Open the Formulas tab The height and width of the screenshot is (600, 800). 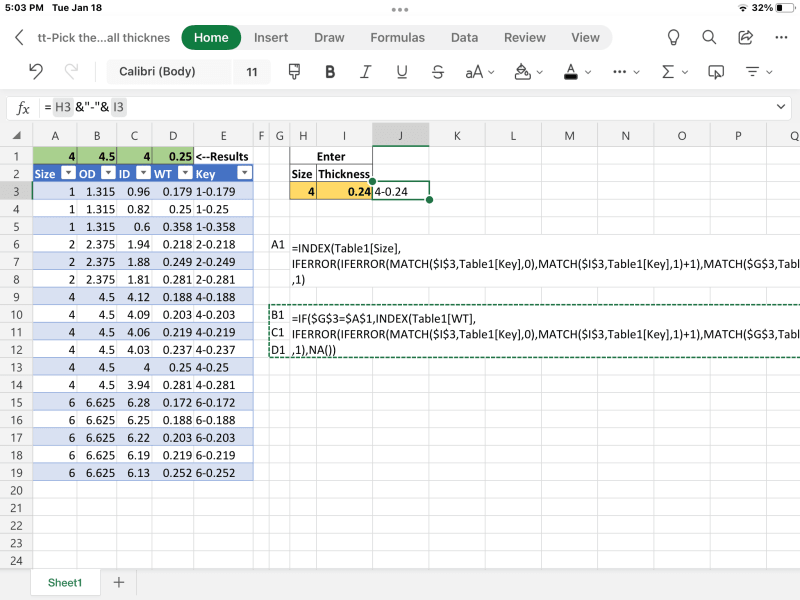(x=397, y=37)
